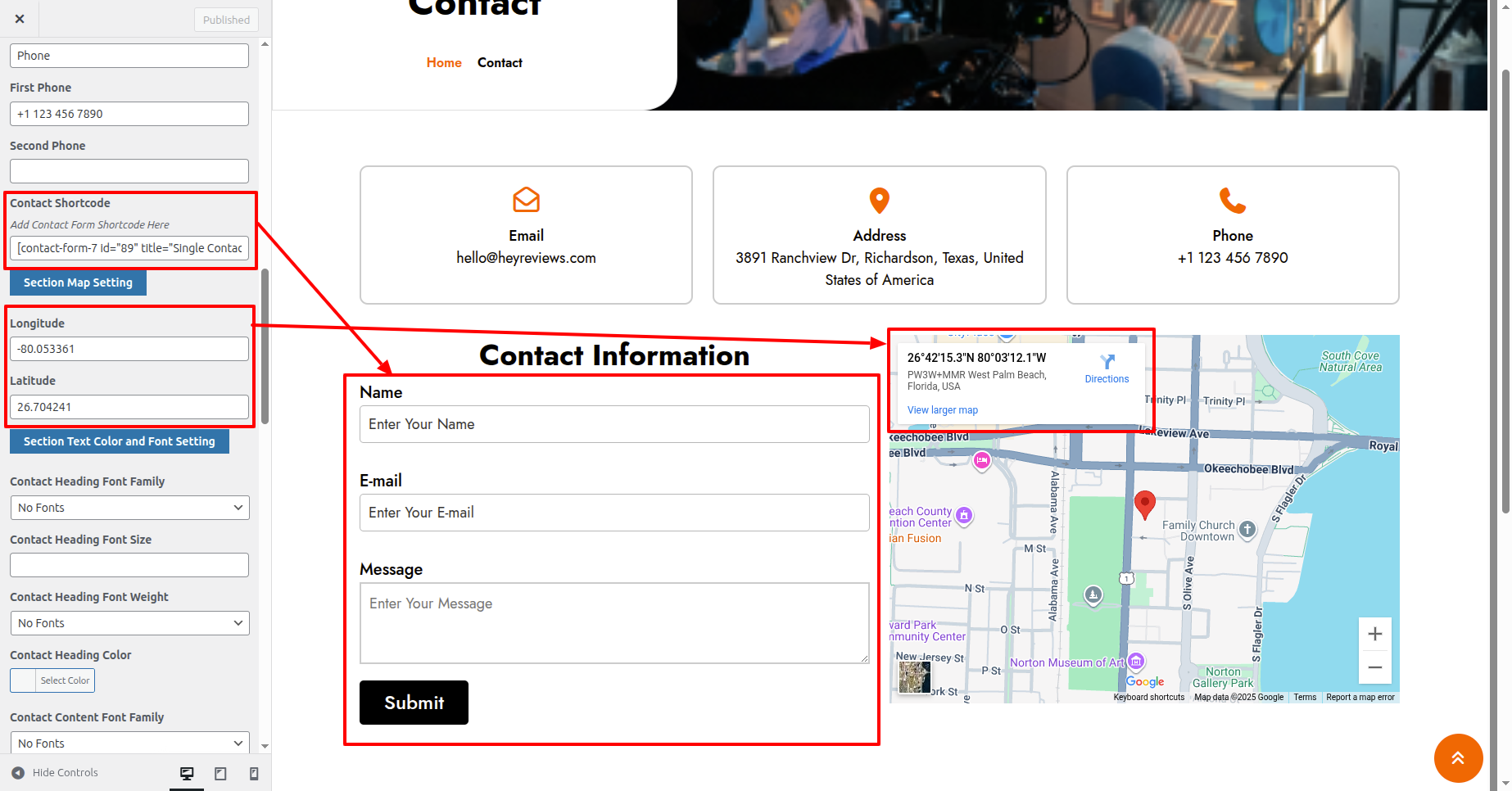
Task: Open the Section Map Setting tab
Action: pos(78,282)
